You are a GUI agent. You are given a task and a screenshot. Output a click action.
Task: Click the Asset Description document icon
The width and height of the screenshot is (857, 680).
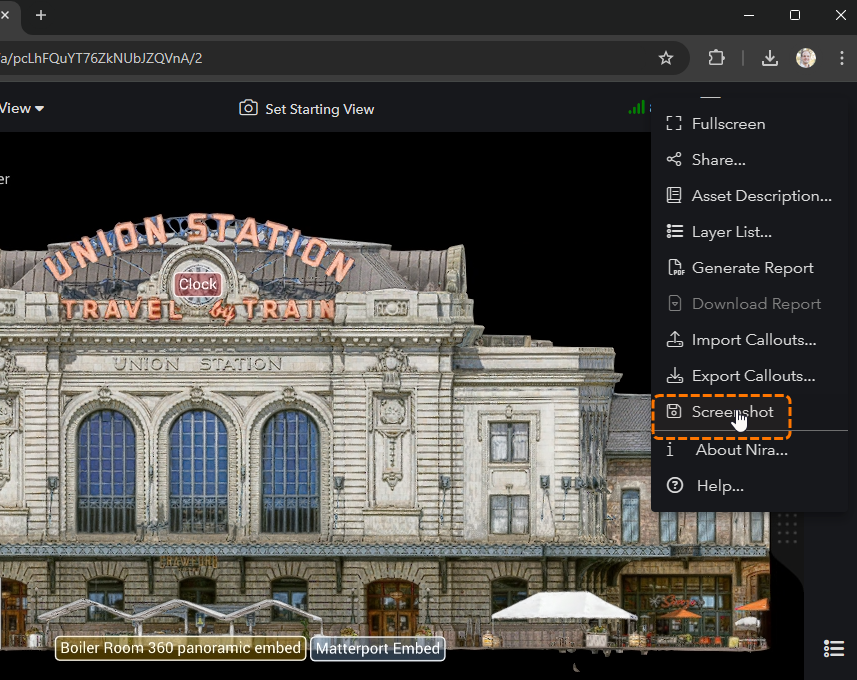pyautogui.click(x=674, y=196)
